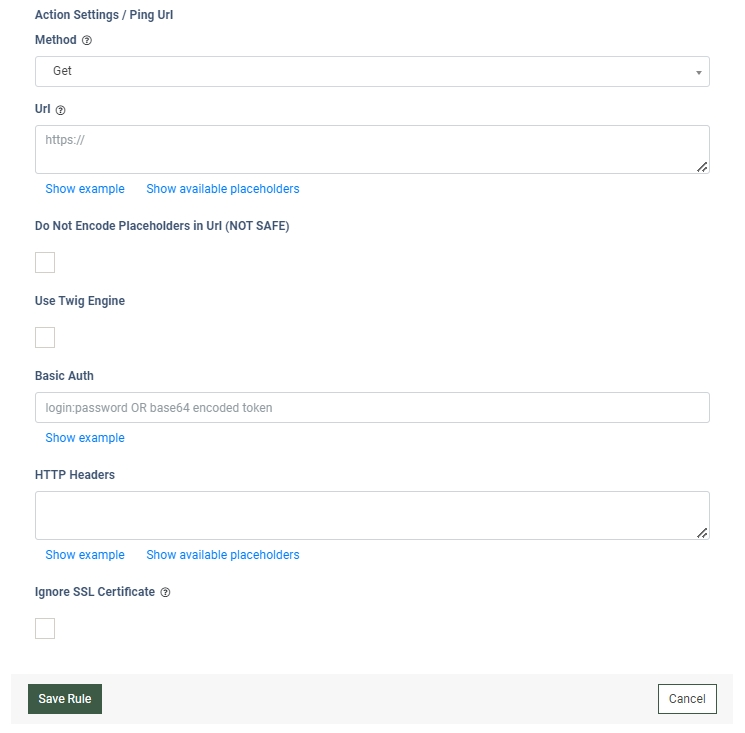Show example under HTTP Headers

[x=85, y=555]
